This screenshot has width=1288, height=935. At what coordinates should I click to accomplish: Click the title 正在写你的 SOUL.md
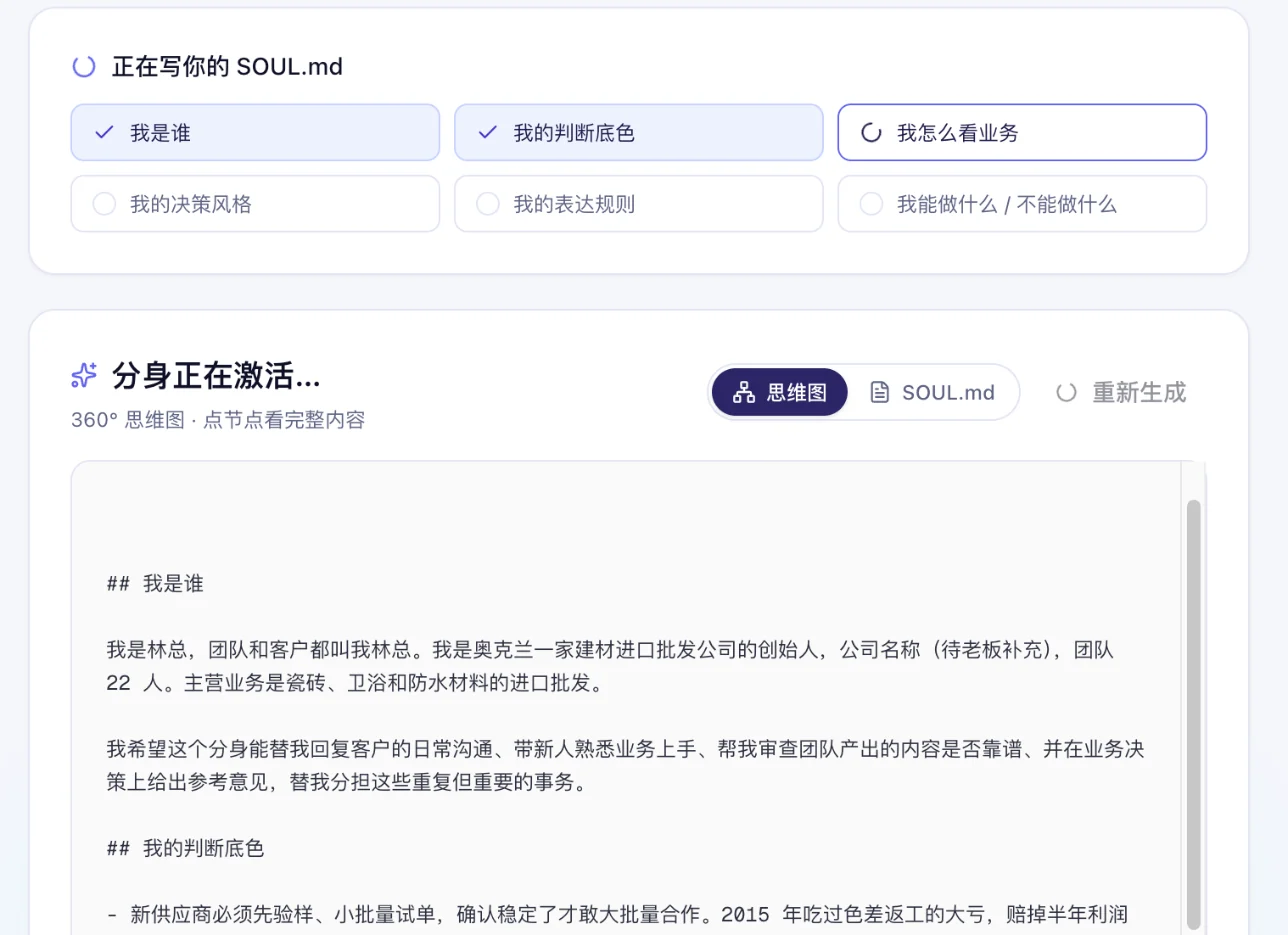tap(227, 67)
